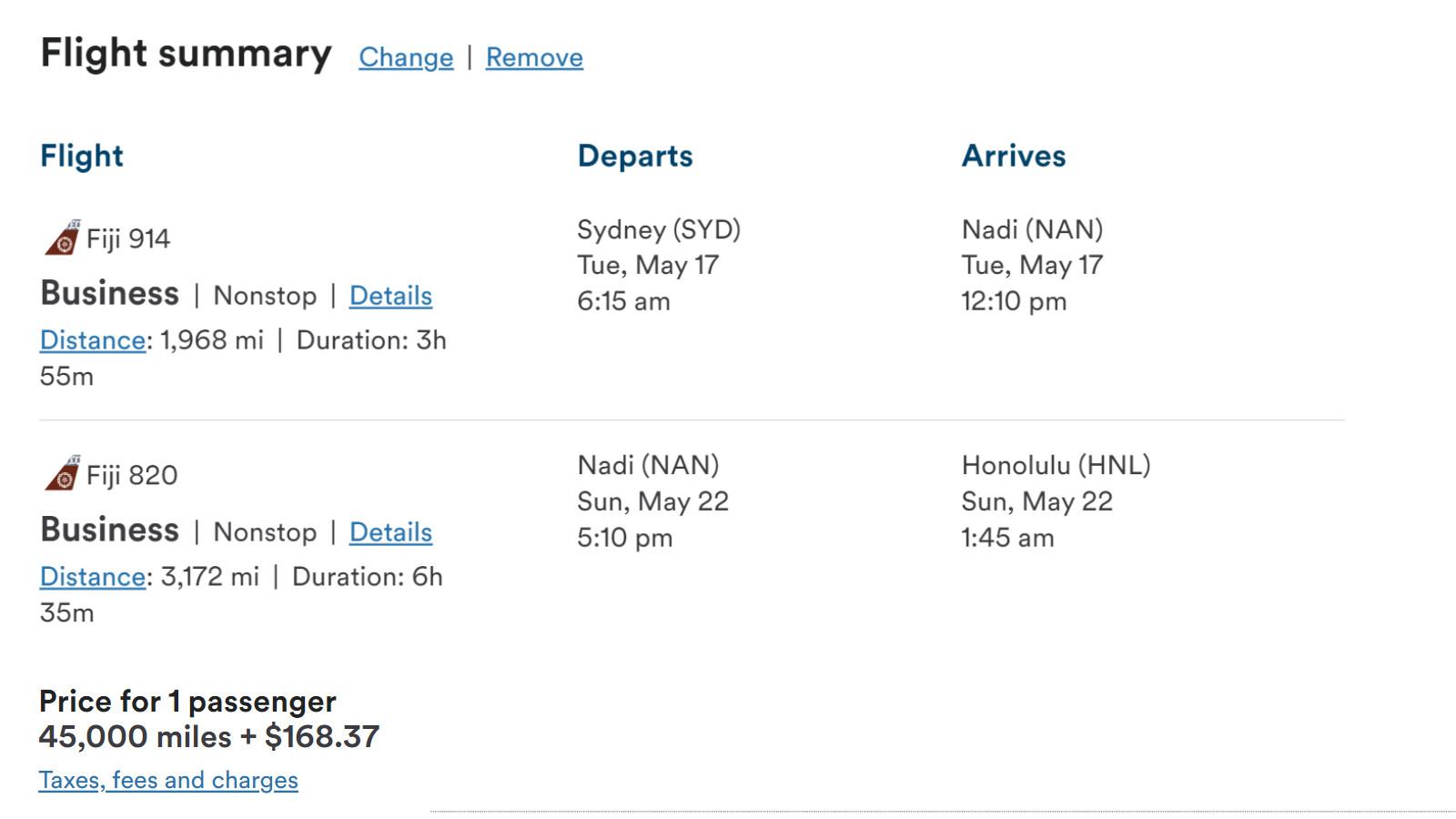
Task: View Taxes, fees and charges breakdown
Action: tap(168, 780)
